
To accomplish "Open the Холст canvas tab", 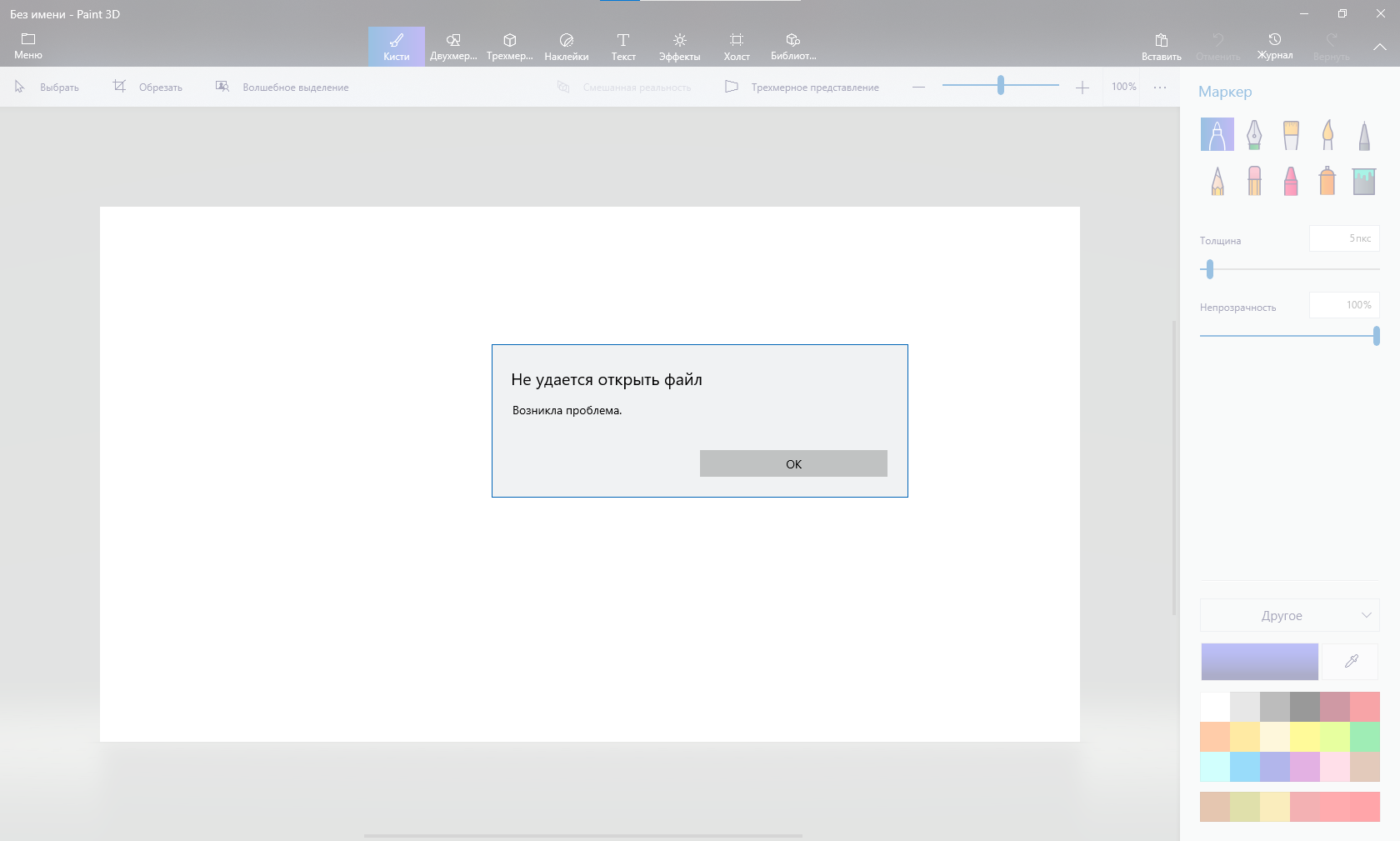I will (x=737, y=47).
